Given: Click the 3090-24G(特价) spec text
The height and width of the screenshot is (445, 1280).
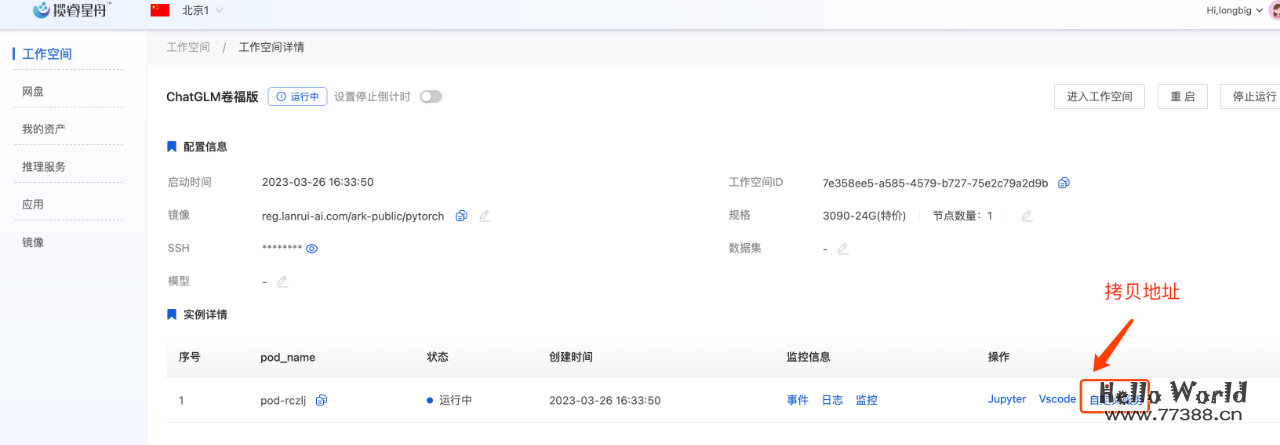Looking at the screenshot, I should tap(864, 216).
